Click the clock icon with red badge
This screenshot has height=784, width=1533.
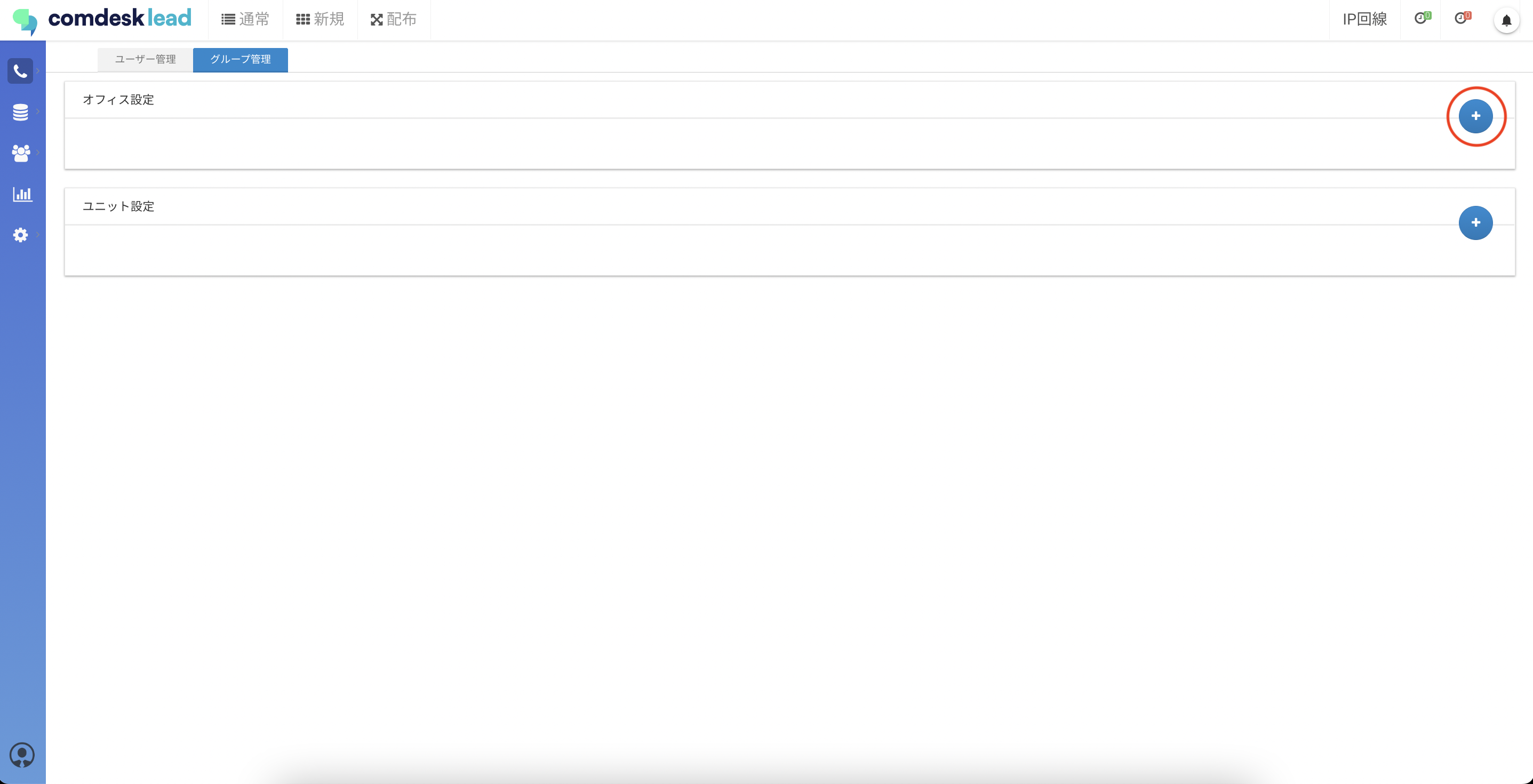point(1462,19)
